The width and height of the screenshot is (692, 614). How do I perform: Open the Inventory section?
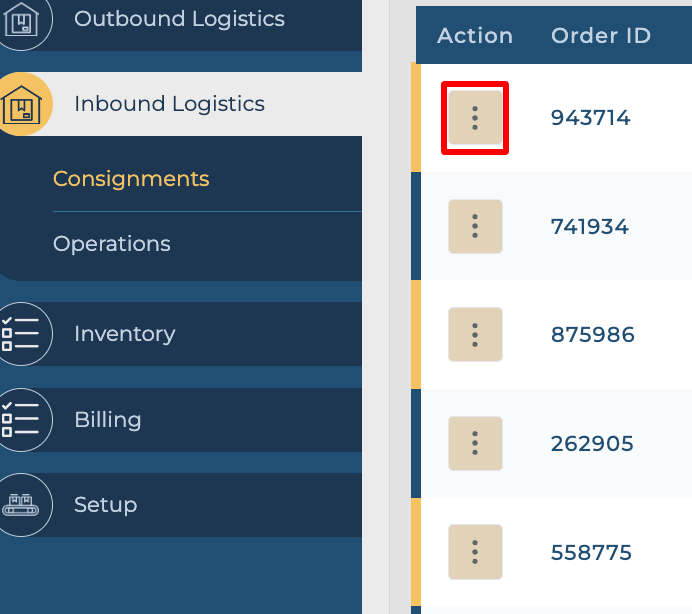(124, 334)
